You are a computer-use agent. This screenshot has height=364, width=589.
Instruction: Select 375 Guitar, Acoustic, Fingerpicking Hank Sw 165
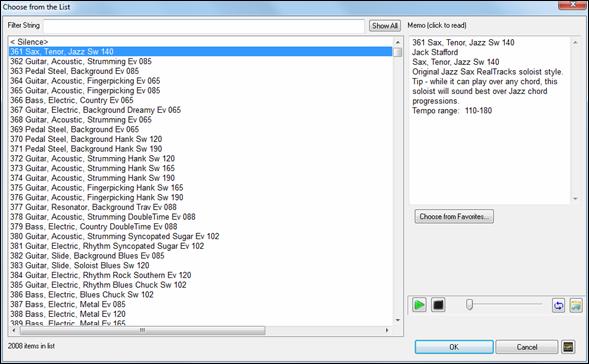(x=201, y=187)
